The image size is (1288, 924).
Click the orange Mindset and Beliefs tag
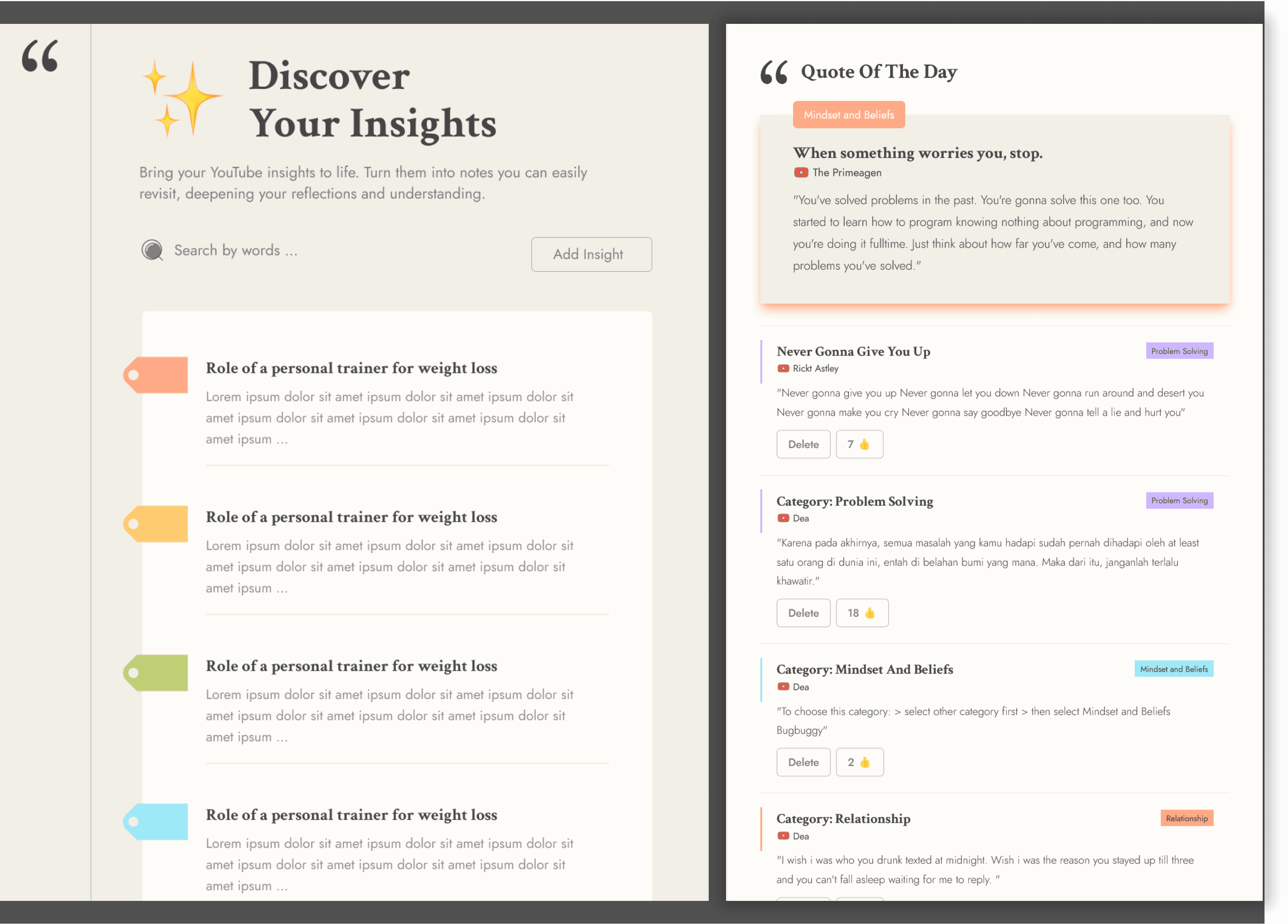[x=849, y=115]
